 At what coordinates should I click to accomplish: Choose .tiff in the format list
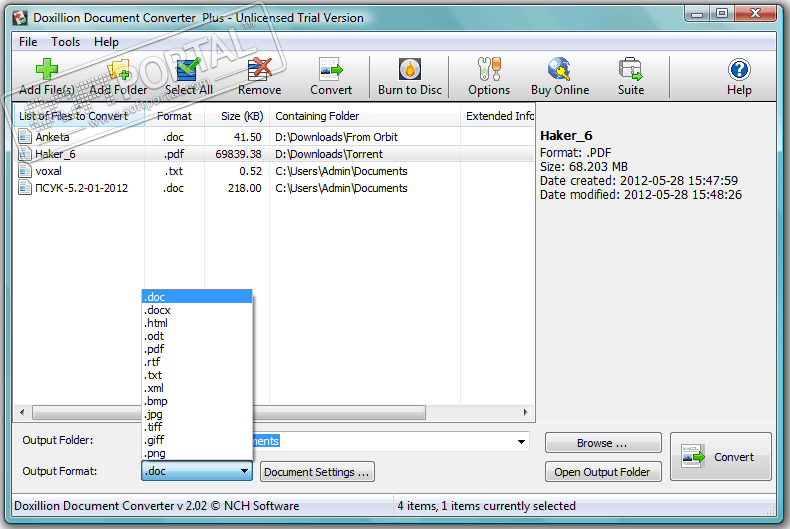pyautogui.click(x=197, y=427)
